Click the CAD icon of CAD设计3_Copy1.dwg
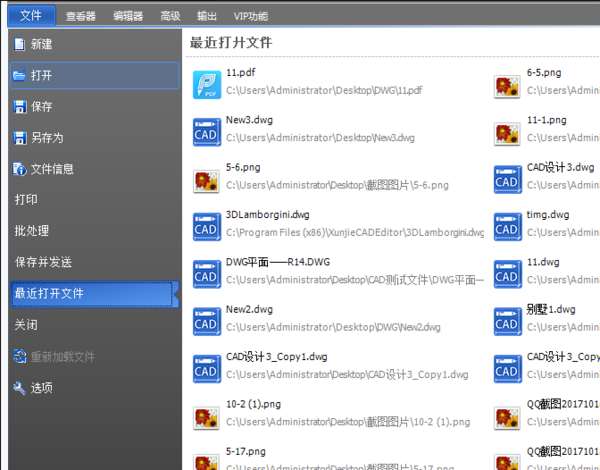The width and height of the screenshot is (600, 470). click(207, 369)
